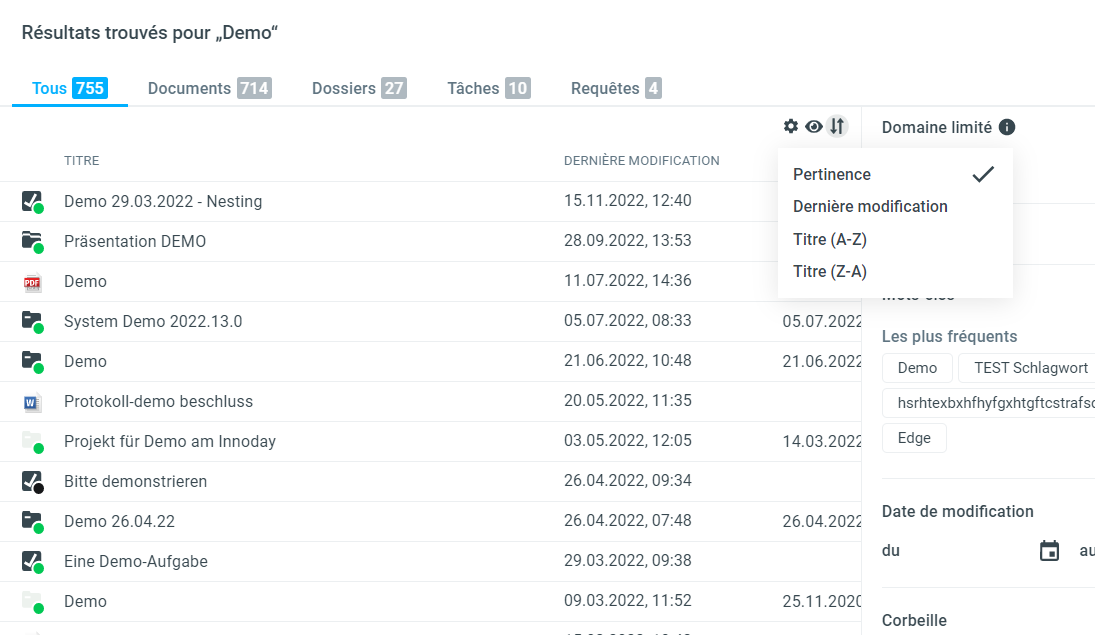1095x635 pixels.
Task: Filter by TEST Schlagwort keyword tag
Action: [1030, 368]
